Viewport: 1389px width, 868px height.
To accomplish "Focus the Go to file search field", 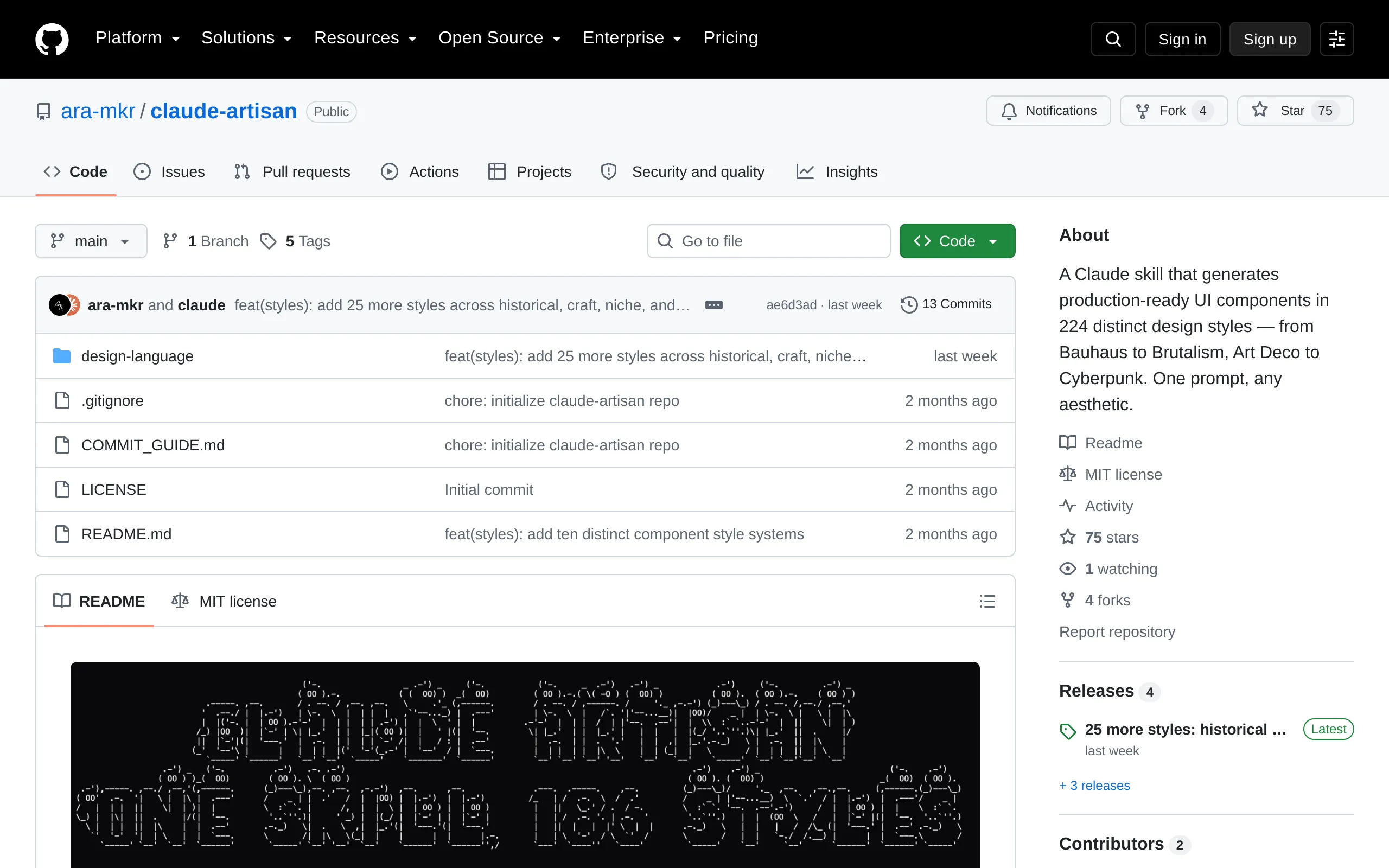I will tap(768, 241).
